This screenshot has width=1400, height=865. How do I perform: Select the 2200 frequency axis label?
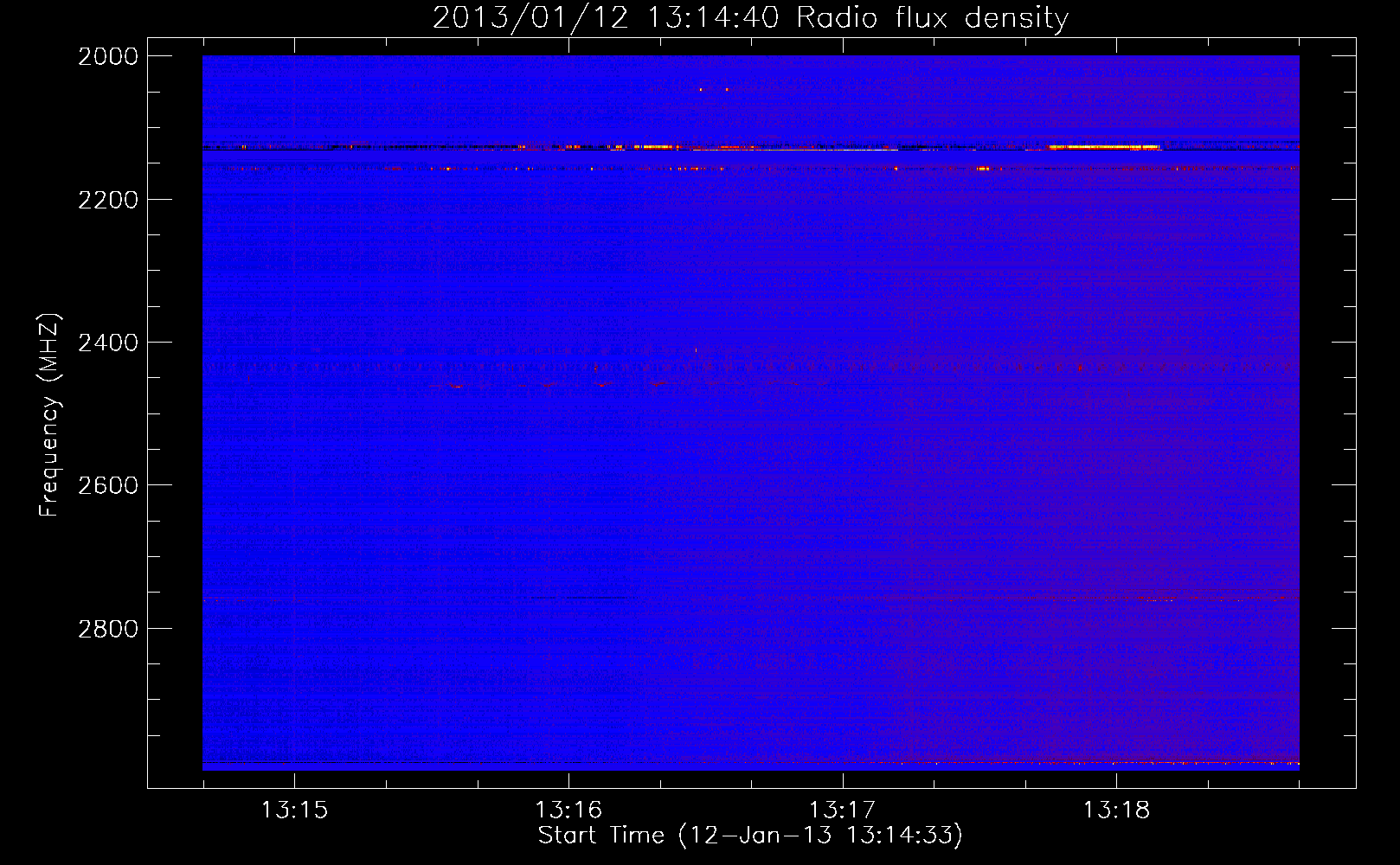[x=108, y=200]
